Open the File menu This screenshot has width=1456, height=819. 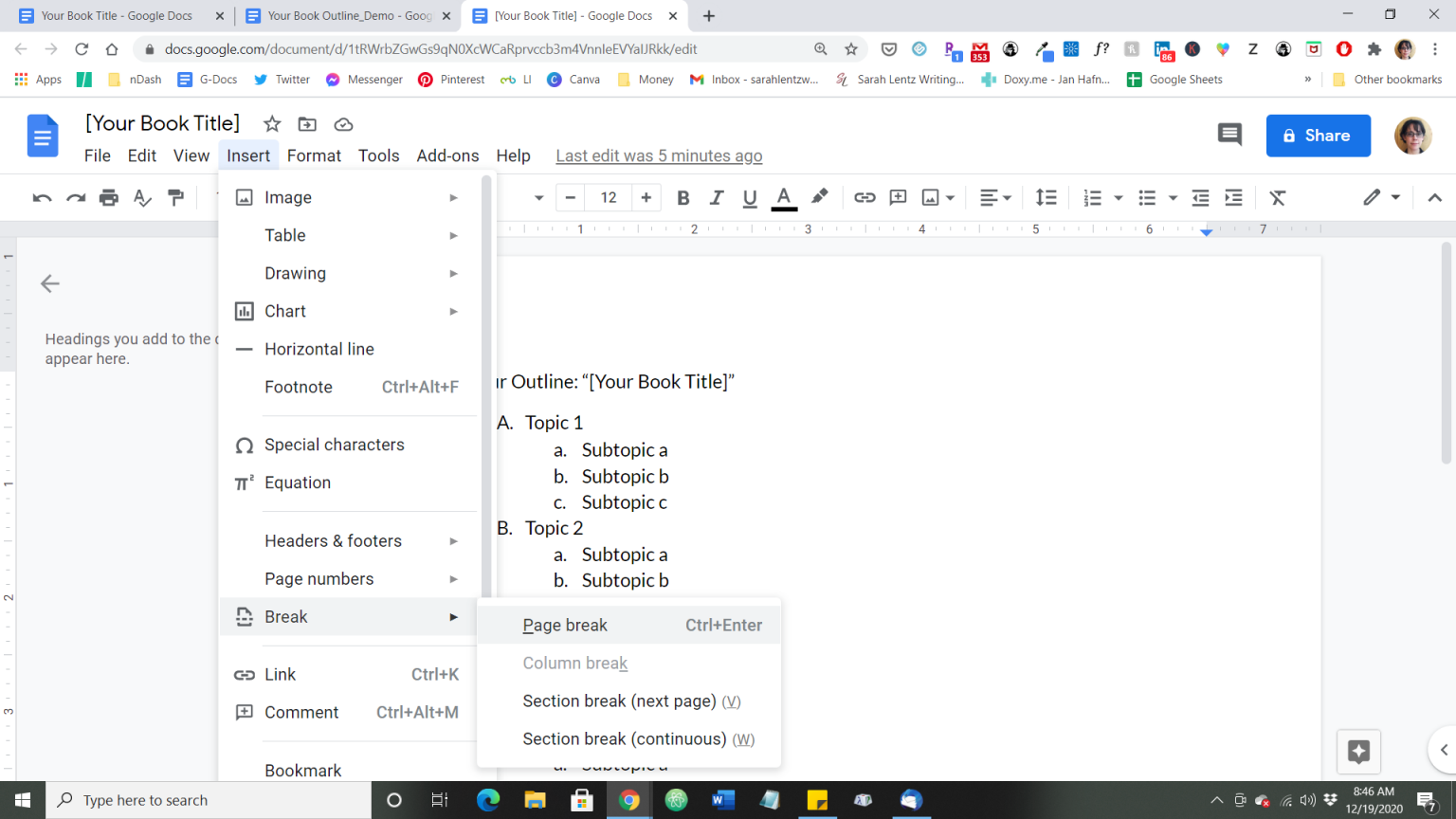(98, 155)
